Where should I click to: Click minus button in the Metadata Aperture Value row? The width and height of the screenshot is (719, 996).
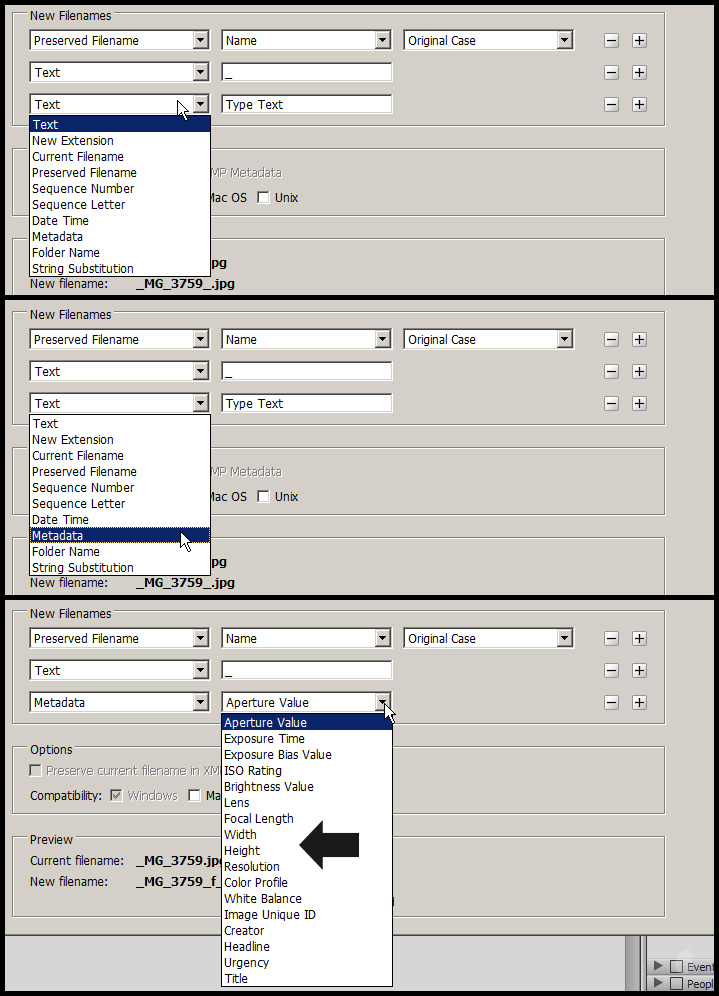(611, 703)
